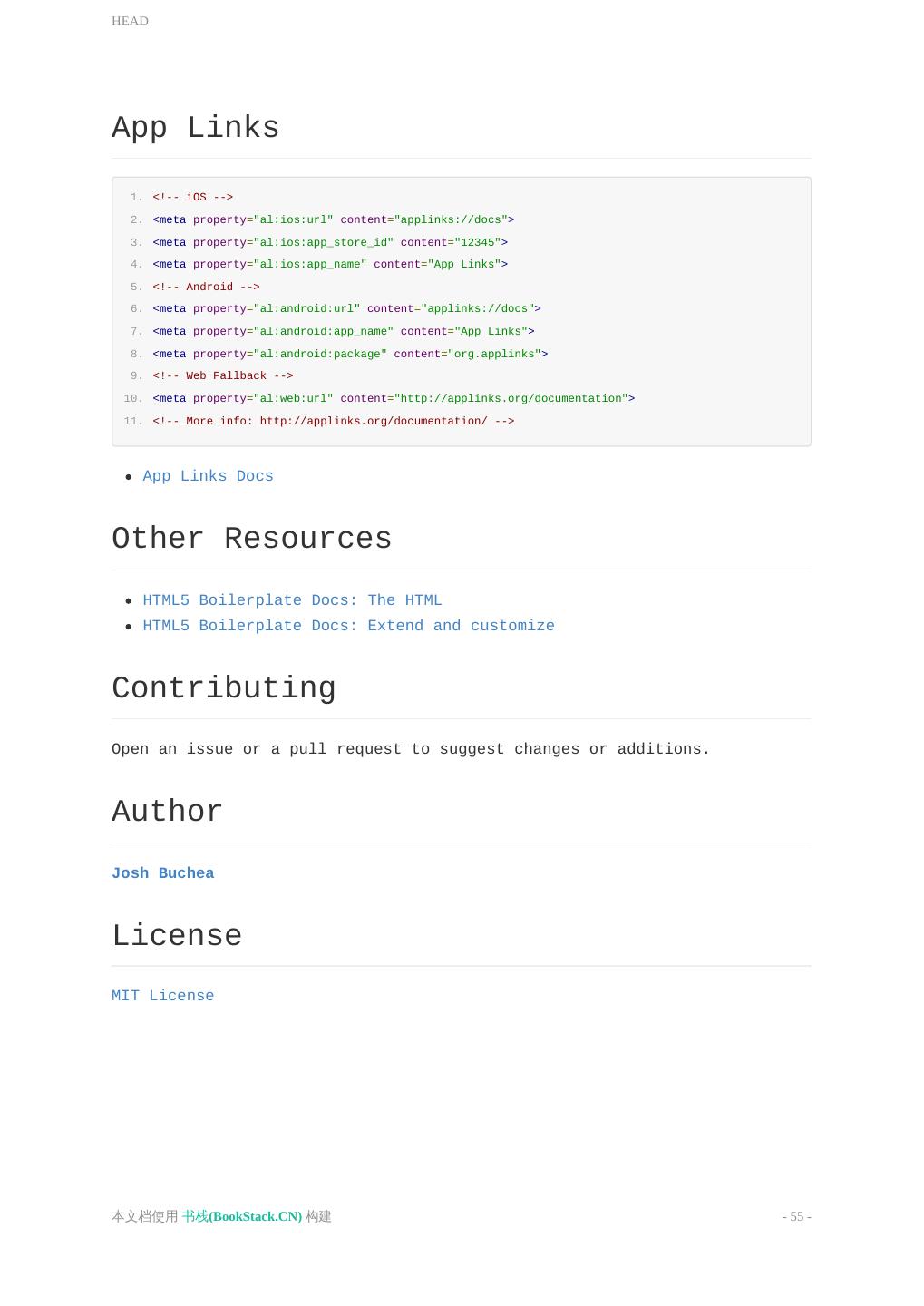Click the Web Fallback comment line
The image size is (924, 1306).
[223, 376]
